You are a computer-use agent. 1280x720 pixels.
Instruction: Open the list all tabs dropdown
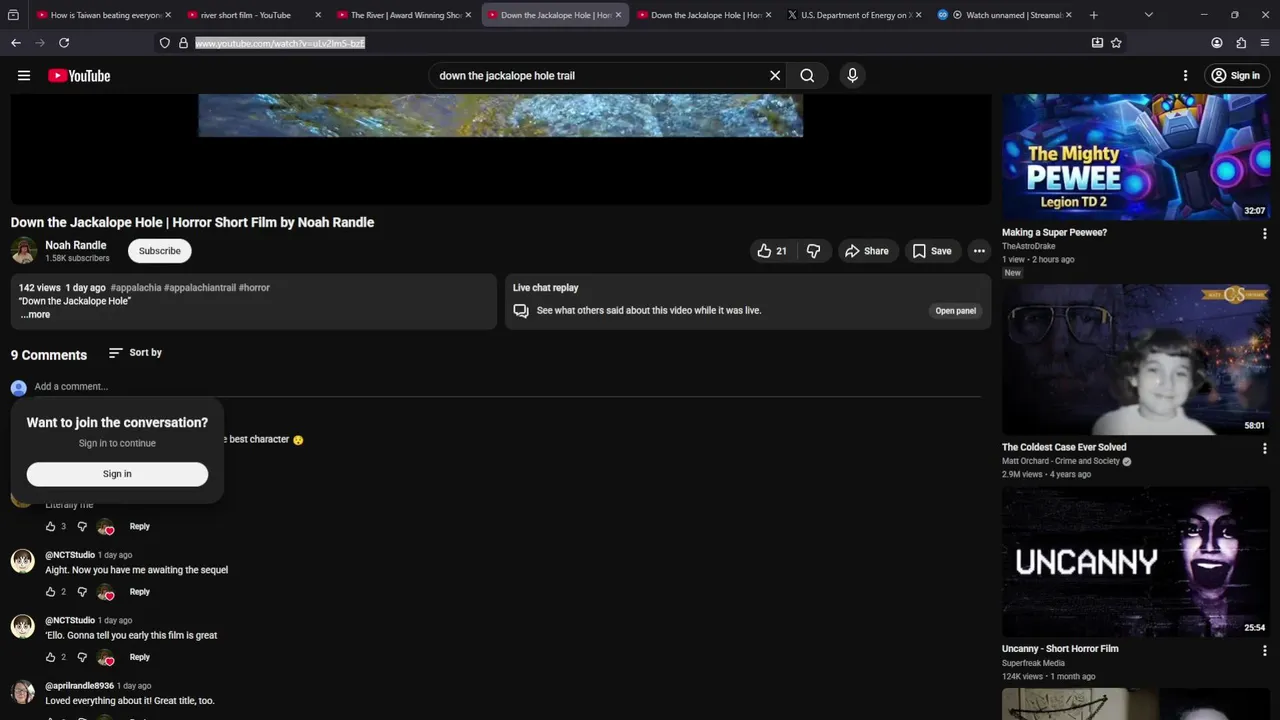(1148, 15)
